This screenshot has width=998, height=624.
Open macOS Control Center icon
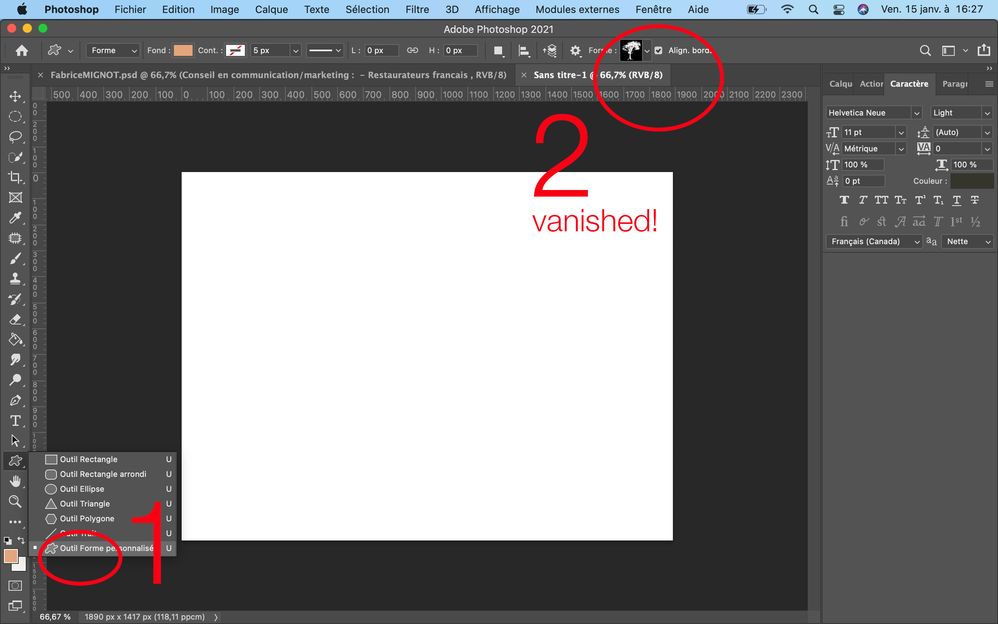tap(839, 10)
